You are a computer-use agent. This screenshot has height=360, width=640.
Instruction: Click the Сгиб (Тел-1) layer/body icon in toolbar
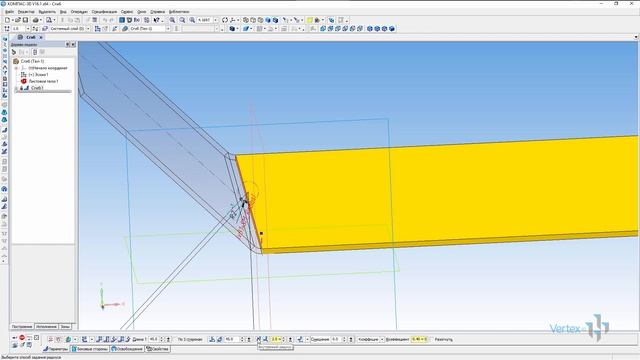tap(125, 29)
